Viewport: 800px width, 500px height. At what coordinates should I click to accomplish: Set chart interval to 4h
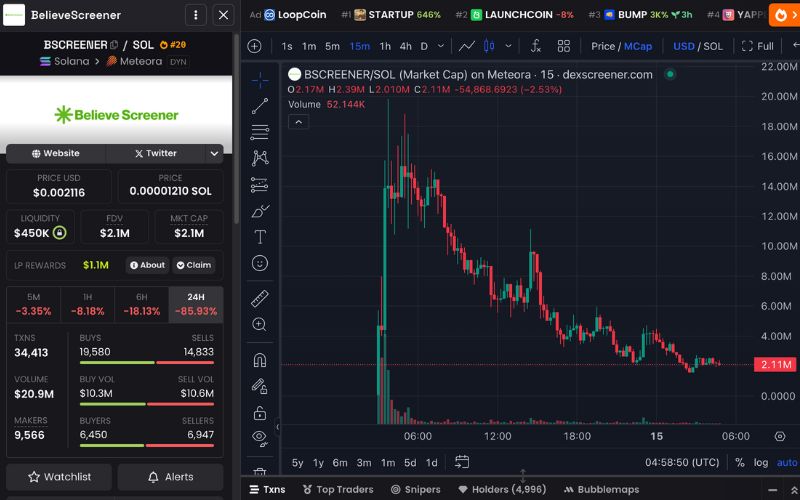(406, 46)
